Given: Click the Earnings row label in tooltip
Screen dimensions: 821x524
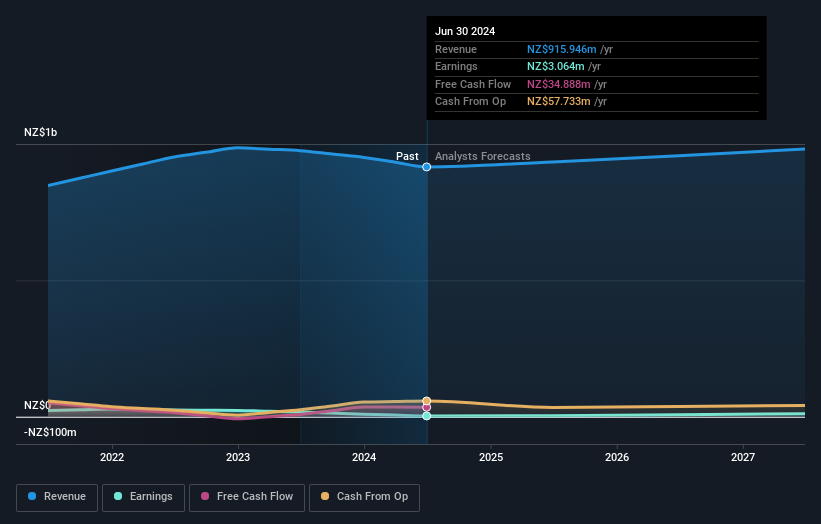Looking at the screenshot, I should tap(456, 66).
